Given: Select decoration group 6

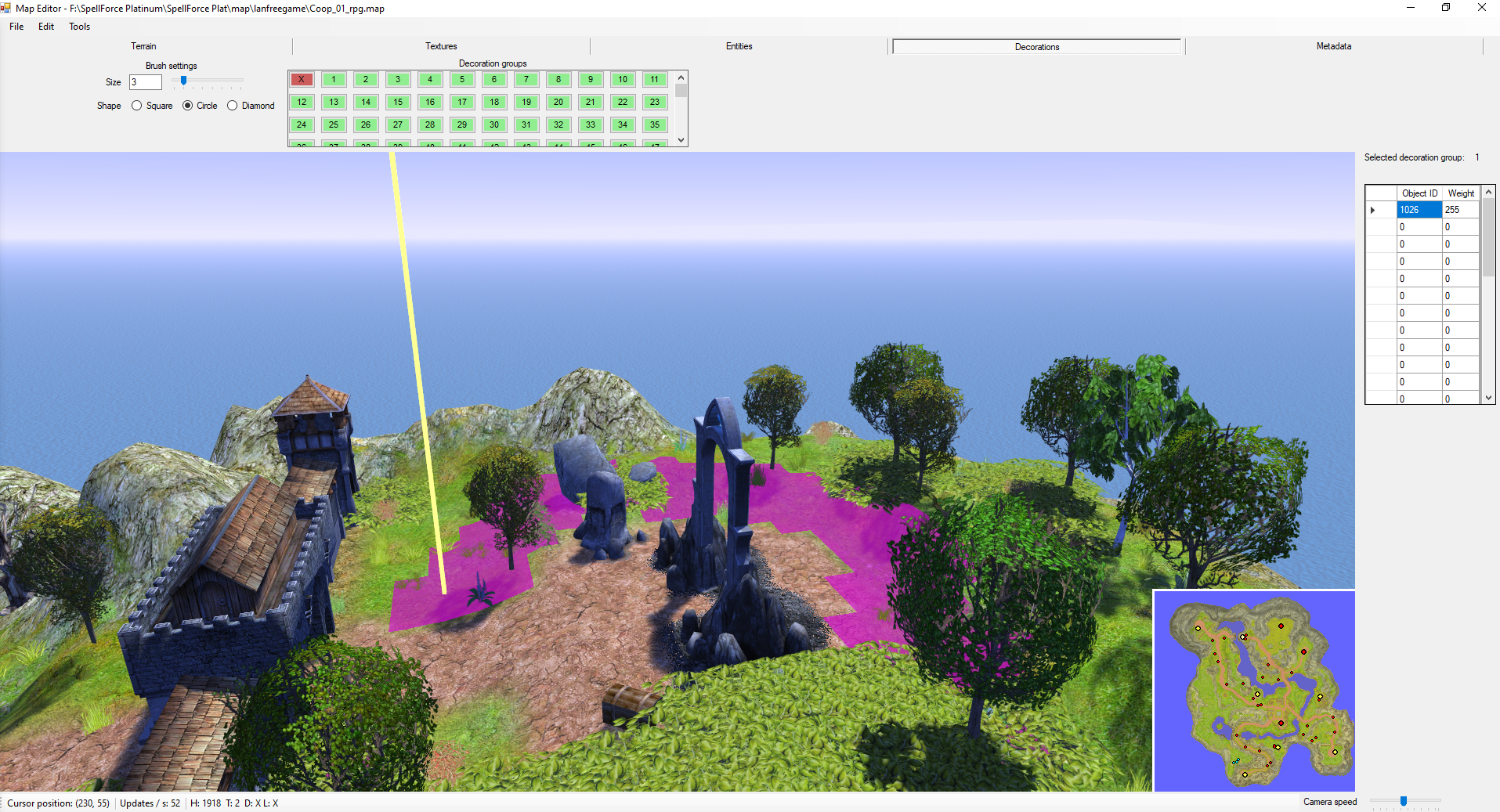Looking at the screenshot, I should [494, 79].
